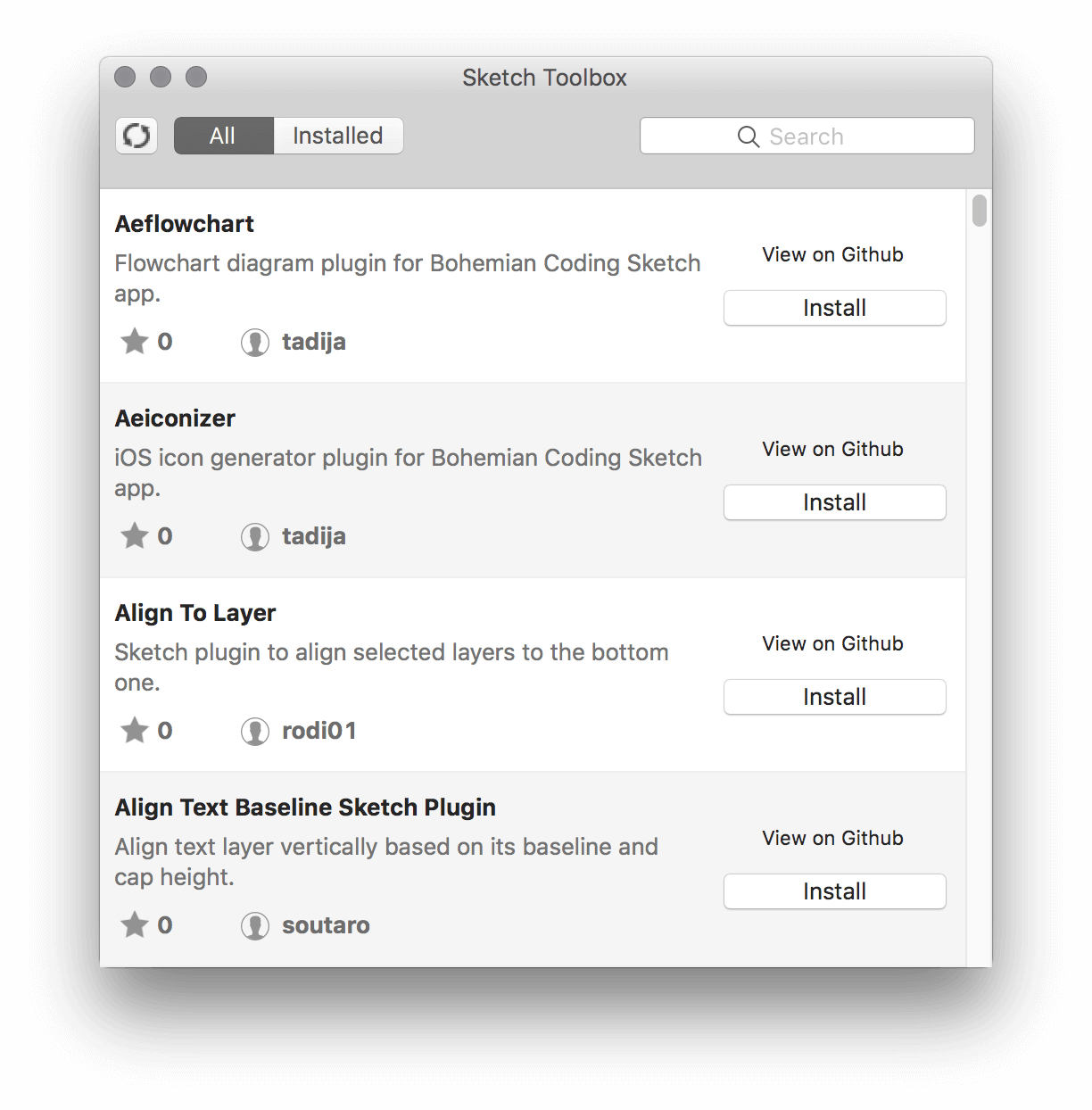Install the Aeflowchart plugin
Image resolution: width=1092 pixels, height=1110 pixels.
(833, 308)
